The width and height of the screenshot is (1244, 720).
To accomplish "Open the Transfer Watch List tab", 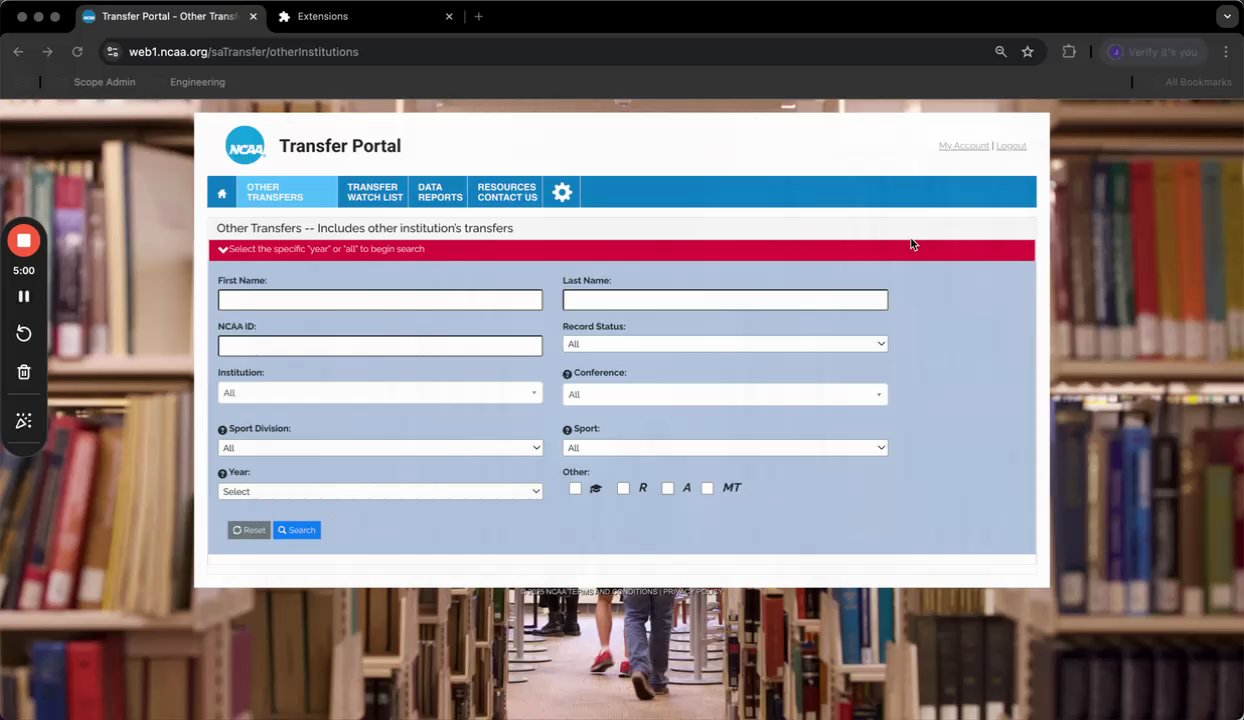I will click(375, 192).
